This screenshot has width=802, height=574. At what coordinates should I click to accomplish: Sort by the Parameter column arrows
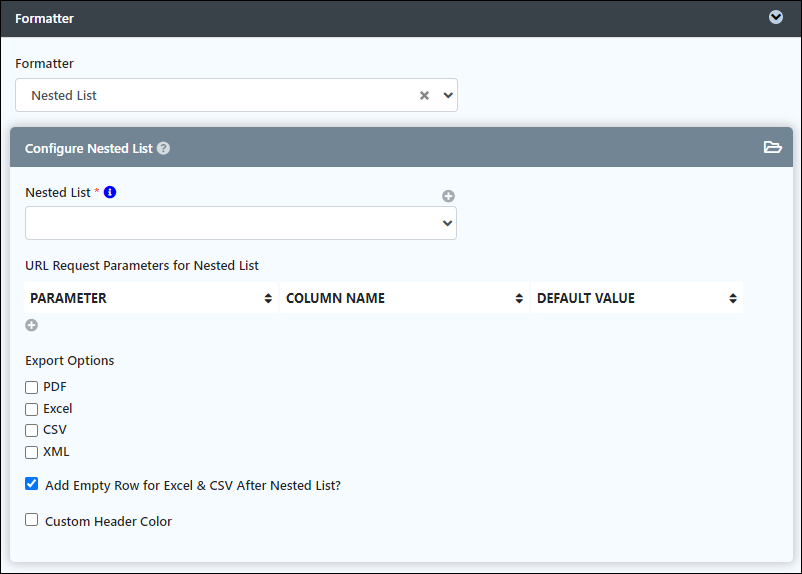(268, 298)
